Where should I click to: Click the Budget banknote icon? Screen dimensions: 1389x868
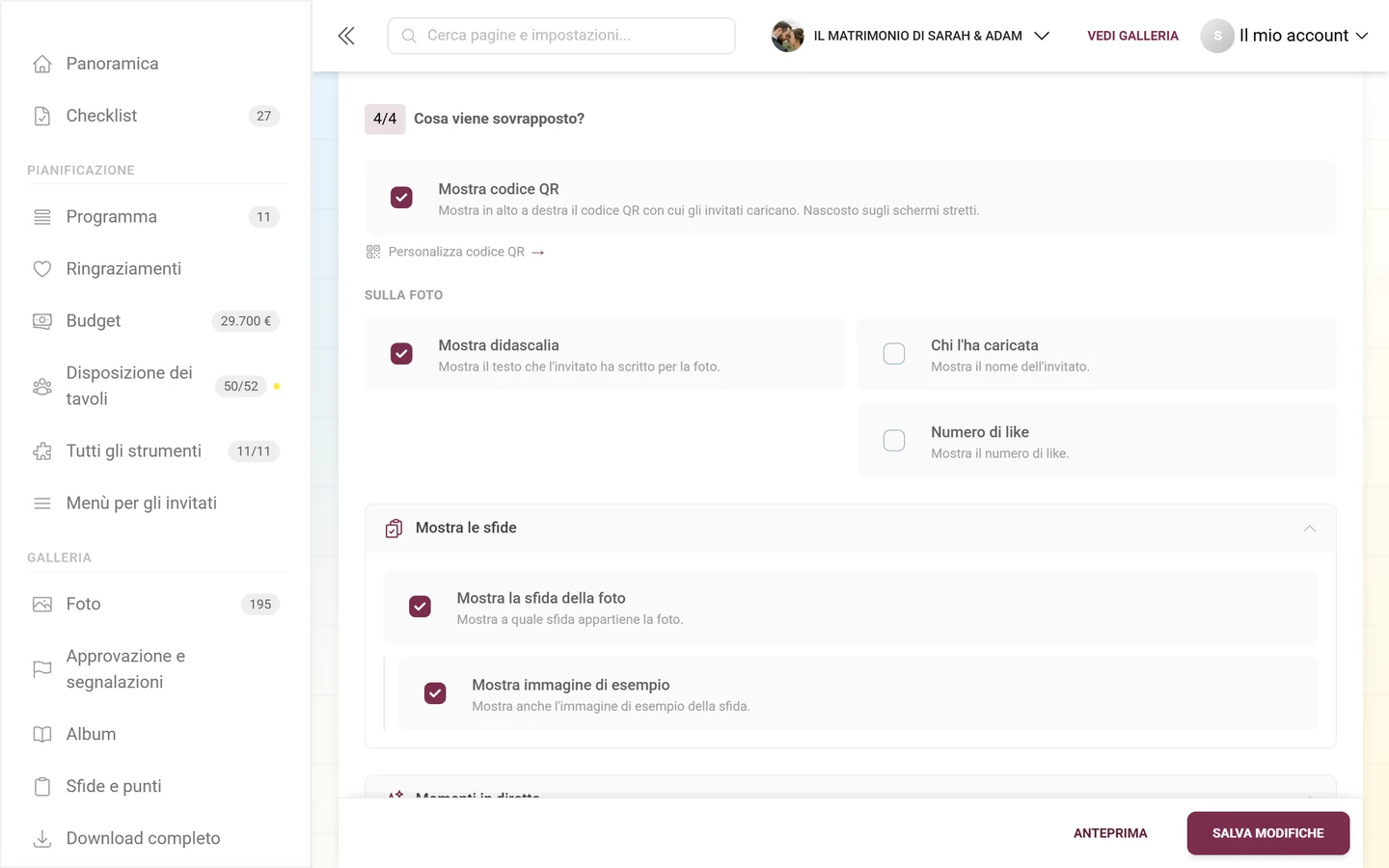pyautogui.click(x=42, y=321)
